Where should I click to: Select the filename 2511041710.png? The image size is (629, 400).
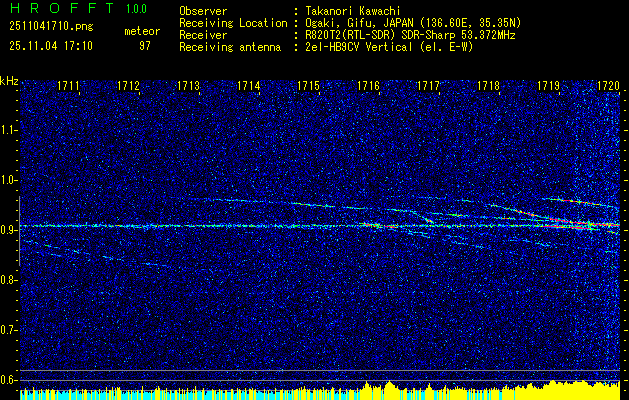coord(51,26)
